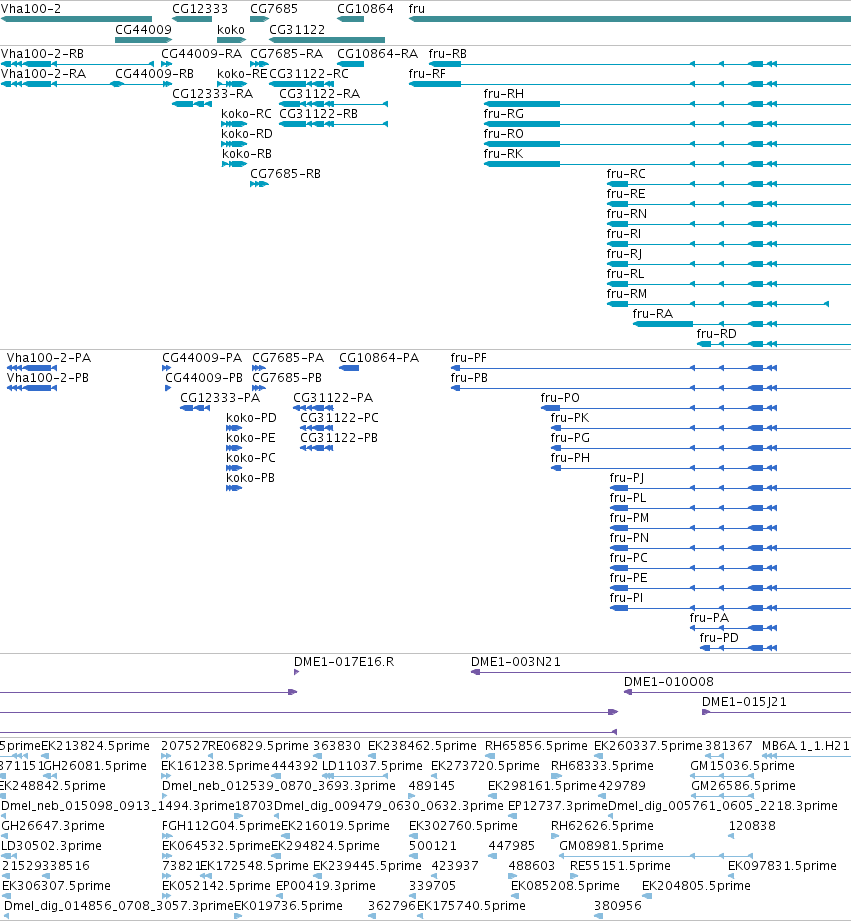Open the koko gene feature label

tap(231, 29)
